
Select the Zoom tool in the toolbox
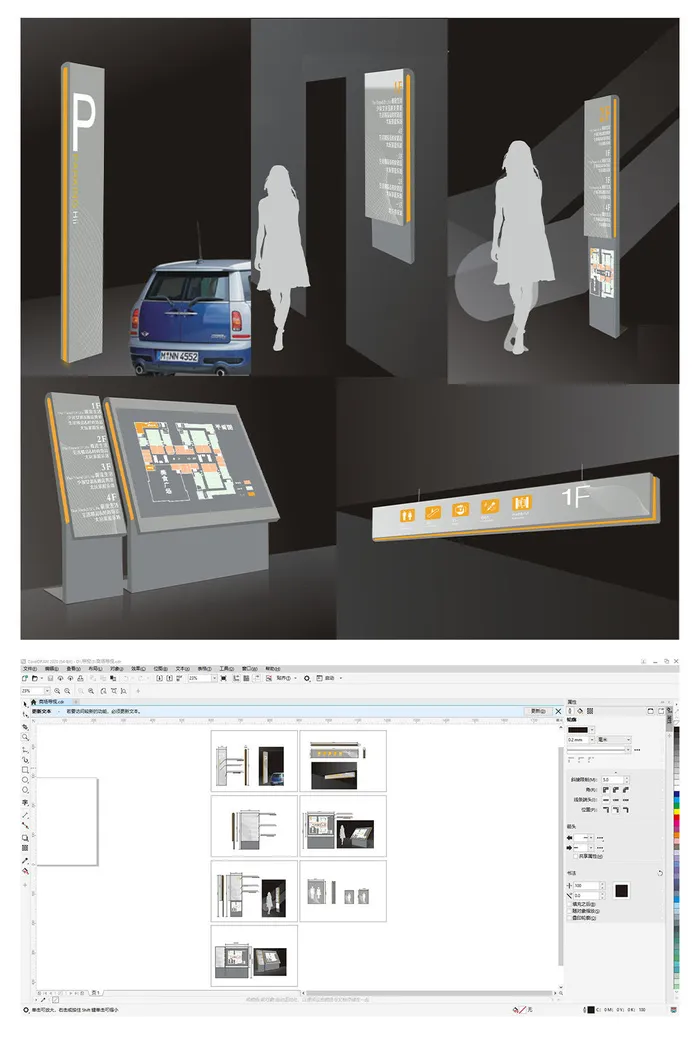pyautogui.click(x=26, y=738)
